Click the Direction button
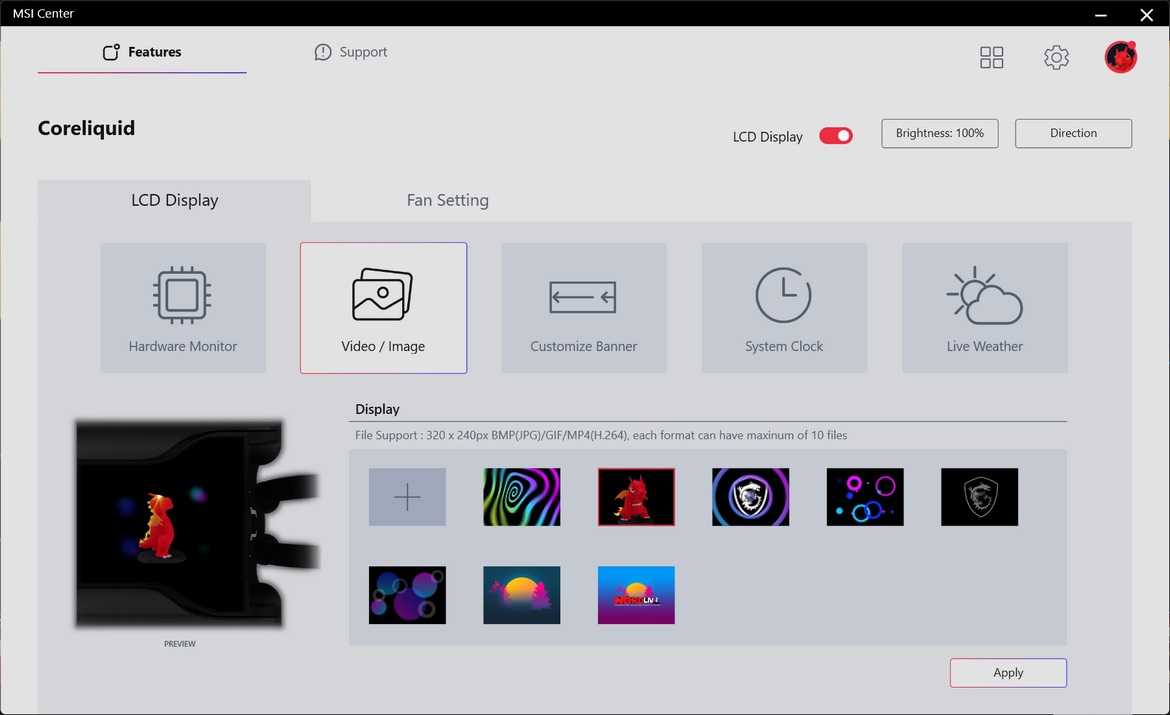The height and width of the screenshot is (715, 1170). coord(1073,134)
